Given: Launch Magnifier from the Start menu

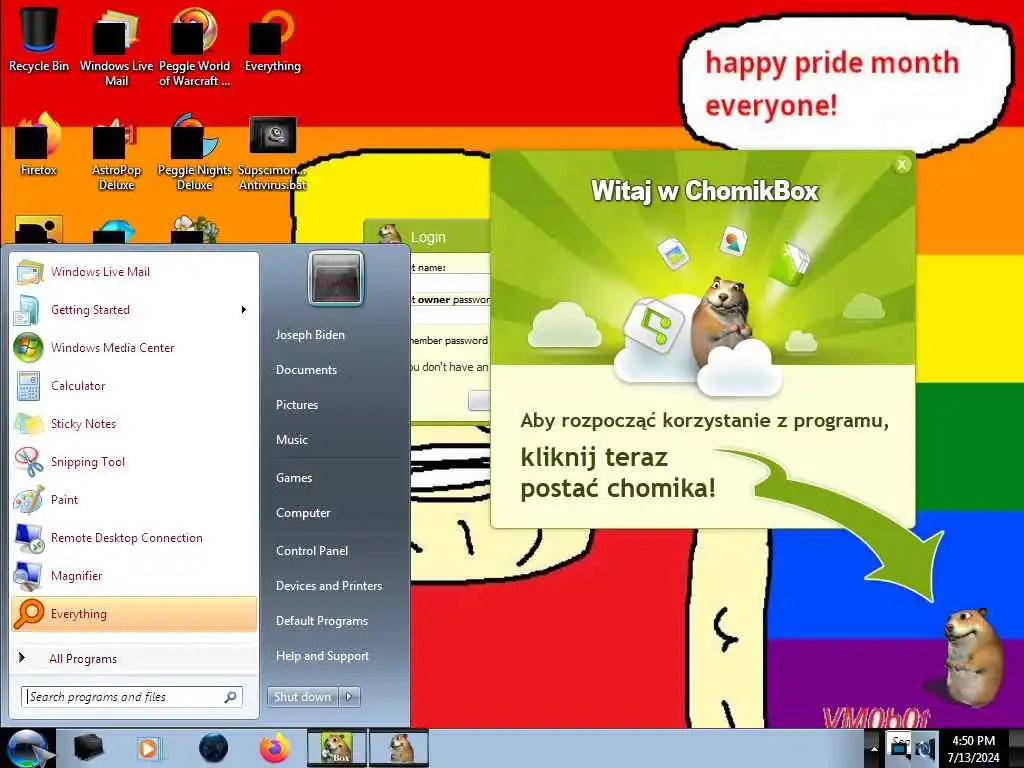Looking at the screenshot, I should (x=134, y=575).
